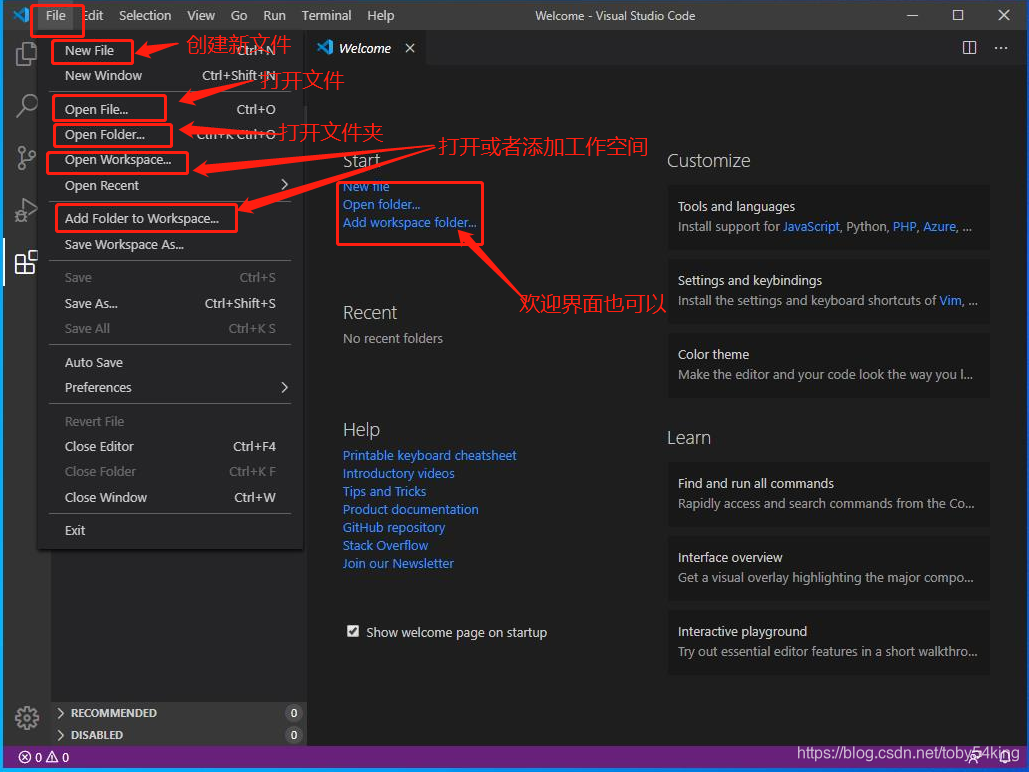Click the File menu
Image resolution: width=1029 pixels, height=772 pixels.
(x=56, y=15)
